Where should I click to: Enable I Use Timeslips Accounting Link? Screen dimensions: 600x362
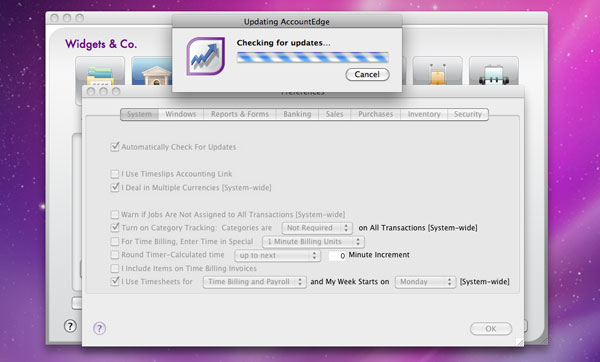(115, 174)
